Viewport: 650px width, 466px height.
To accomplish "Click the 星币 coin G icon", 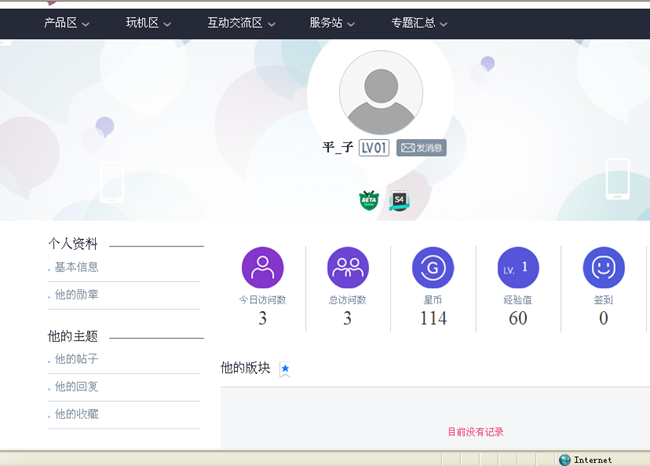I will 433,268.
